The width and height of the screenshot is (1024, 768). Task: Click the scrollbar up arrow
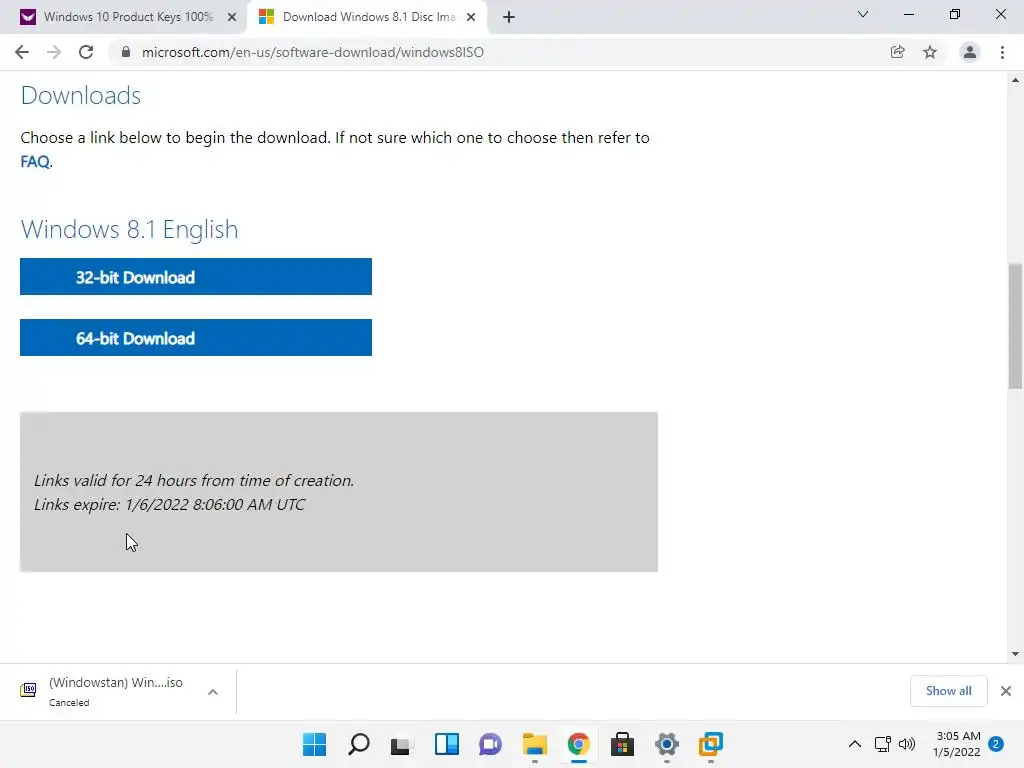click(x=1015, y=80)
